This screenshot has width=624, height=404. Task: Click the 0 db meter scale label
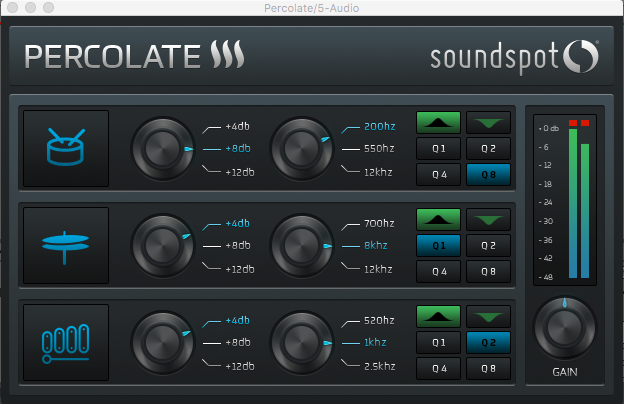pos(549,128)
